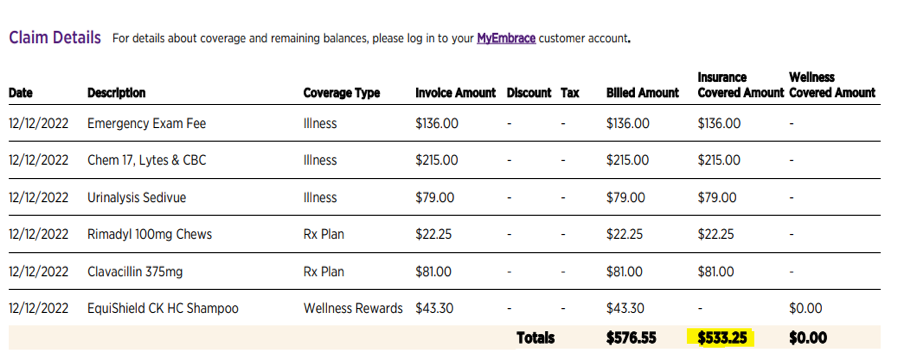Click the Insurance Covered Amount header
This screenshot has width=897, height=362.
click(740, 85)
